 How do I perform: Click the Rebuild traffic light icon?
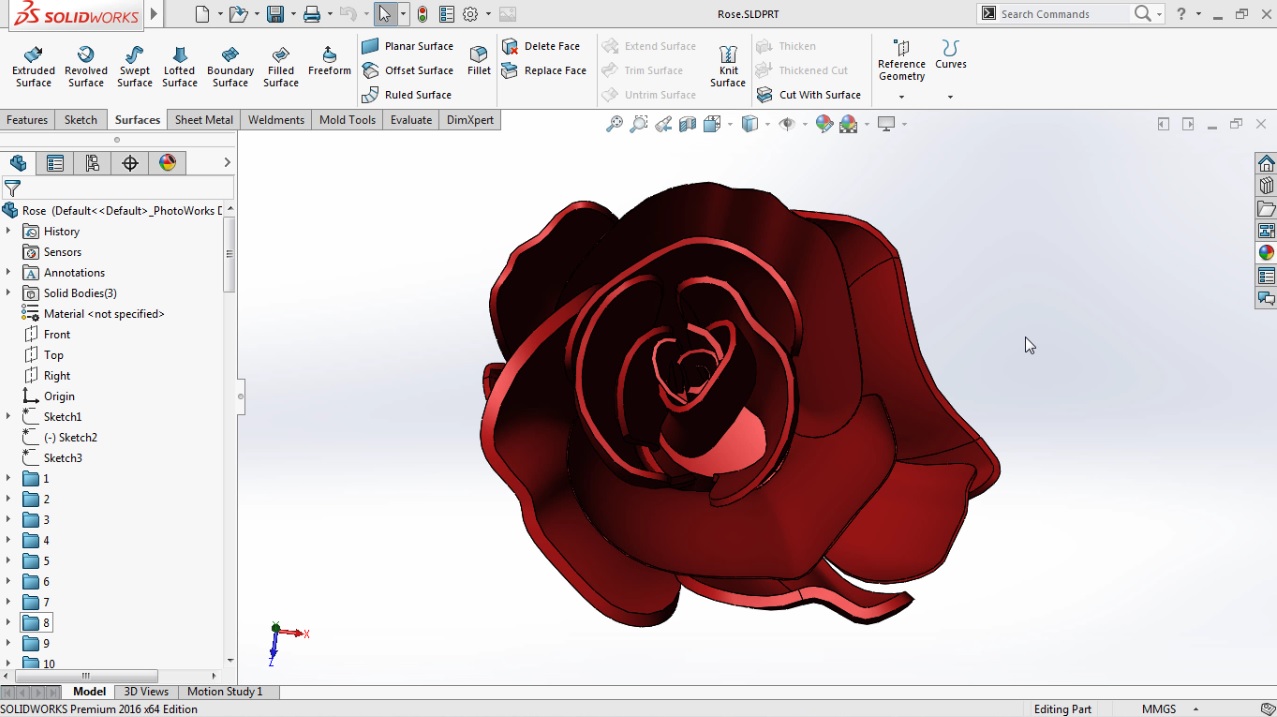(422, 14)
